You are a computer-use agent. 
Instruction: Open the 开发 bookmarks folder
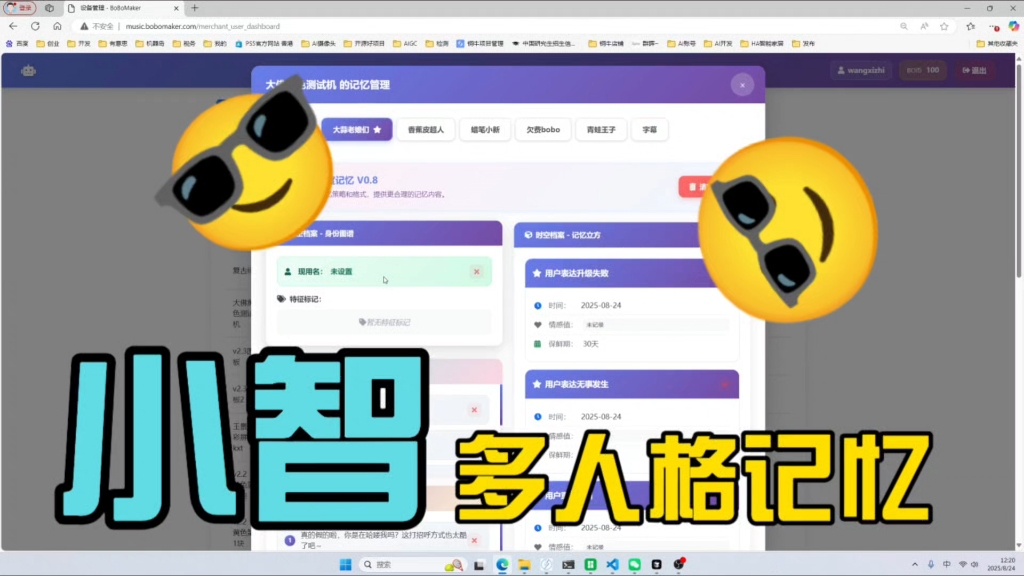79,44
